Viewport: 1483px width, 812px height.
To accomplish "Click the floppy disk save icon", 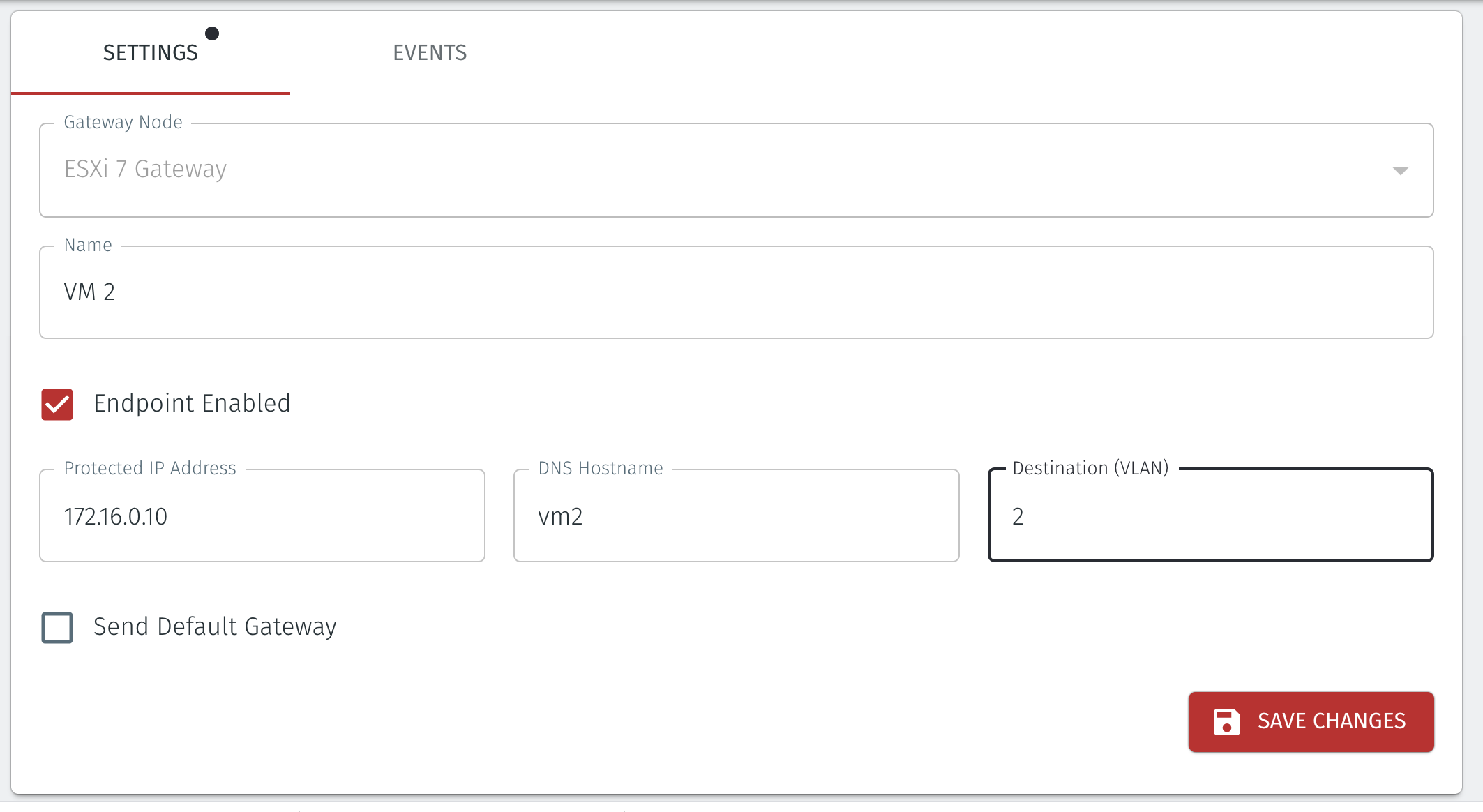I will [x=1227, y=722].
